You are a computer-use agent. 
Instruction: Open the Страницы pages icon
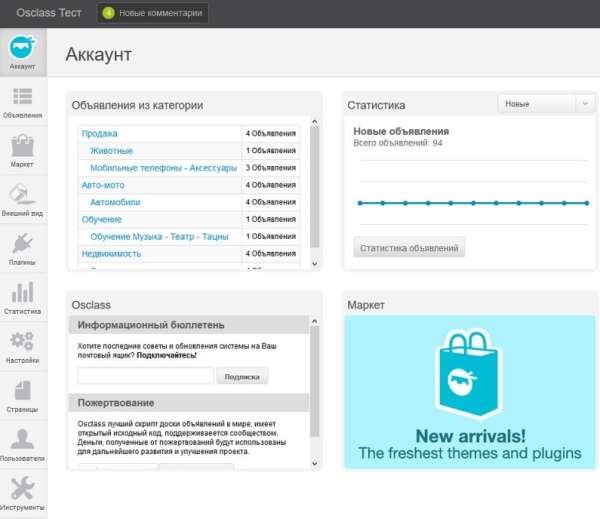[22, 395]
